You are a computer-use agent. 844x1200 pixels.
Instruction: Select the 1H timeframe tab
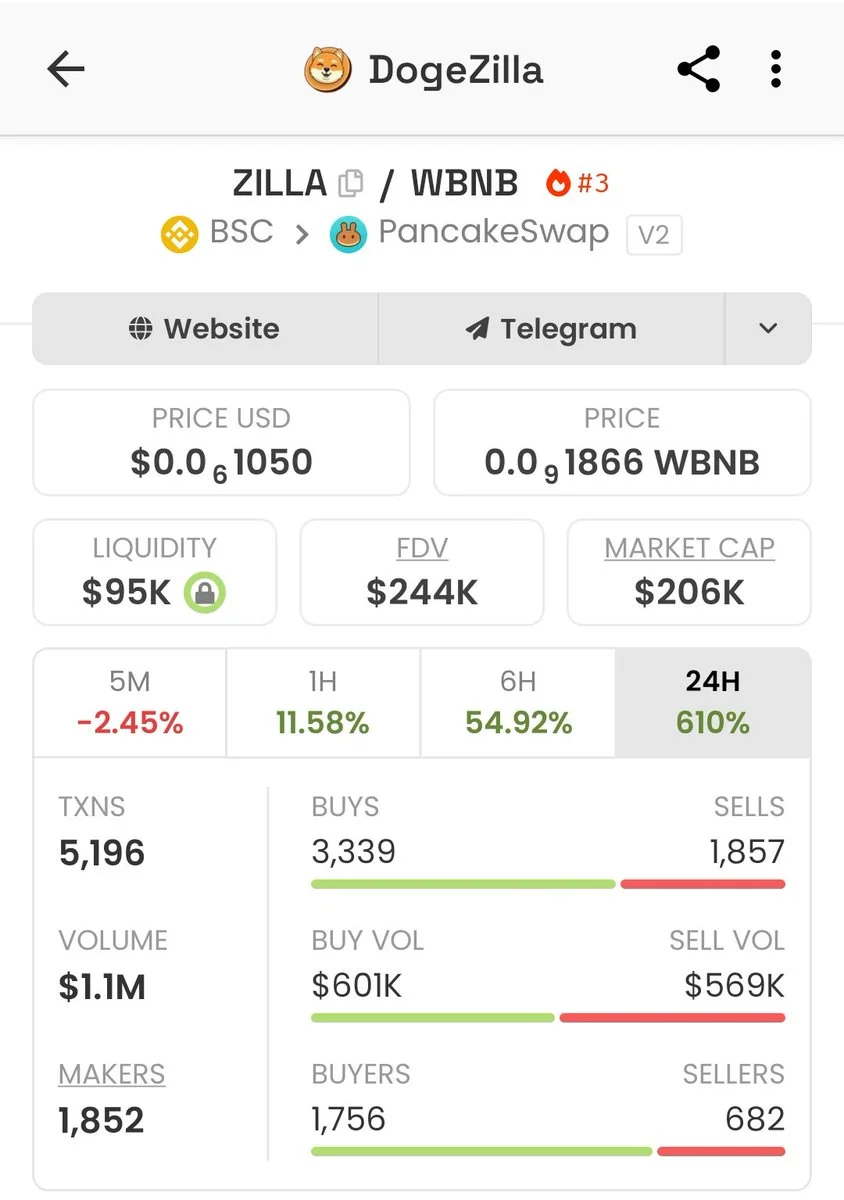pyautogui.click(x=323, y=703)
